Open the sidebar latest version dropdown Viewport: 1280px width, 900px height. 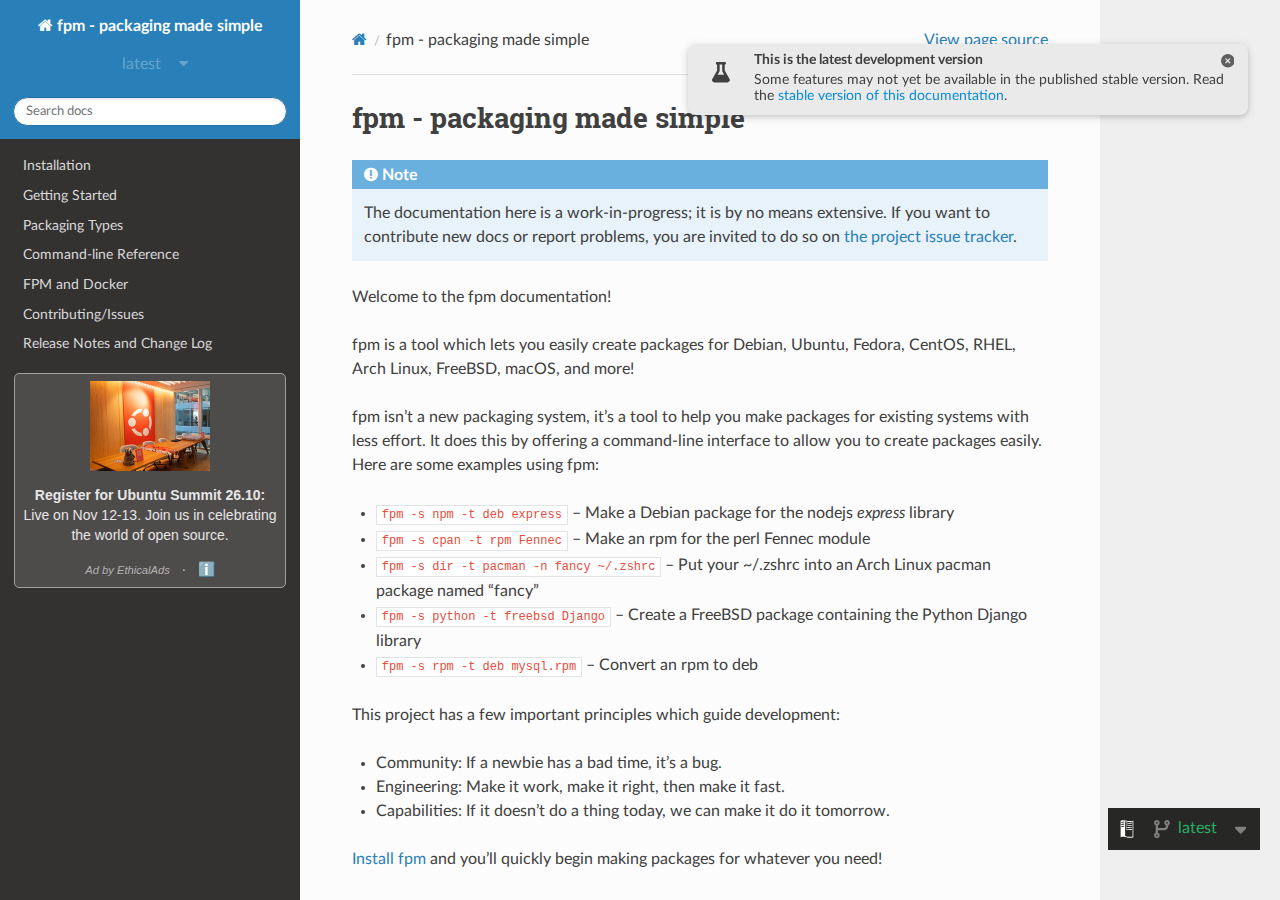[x=155, y=63]
